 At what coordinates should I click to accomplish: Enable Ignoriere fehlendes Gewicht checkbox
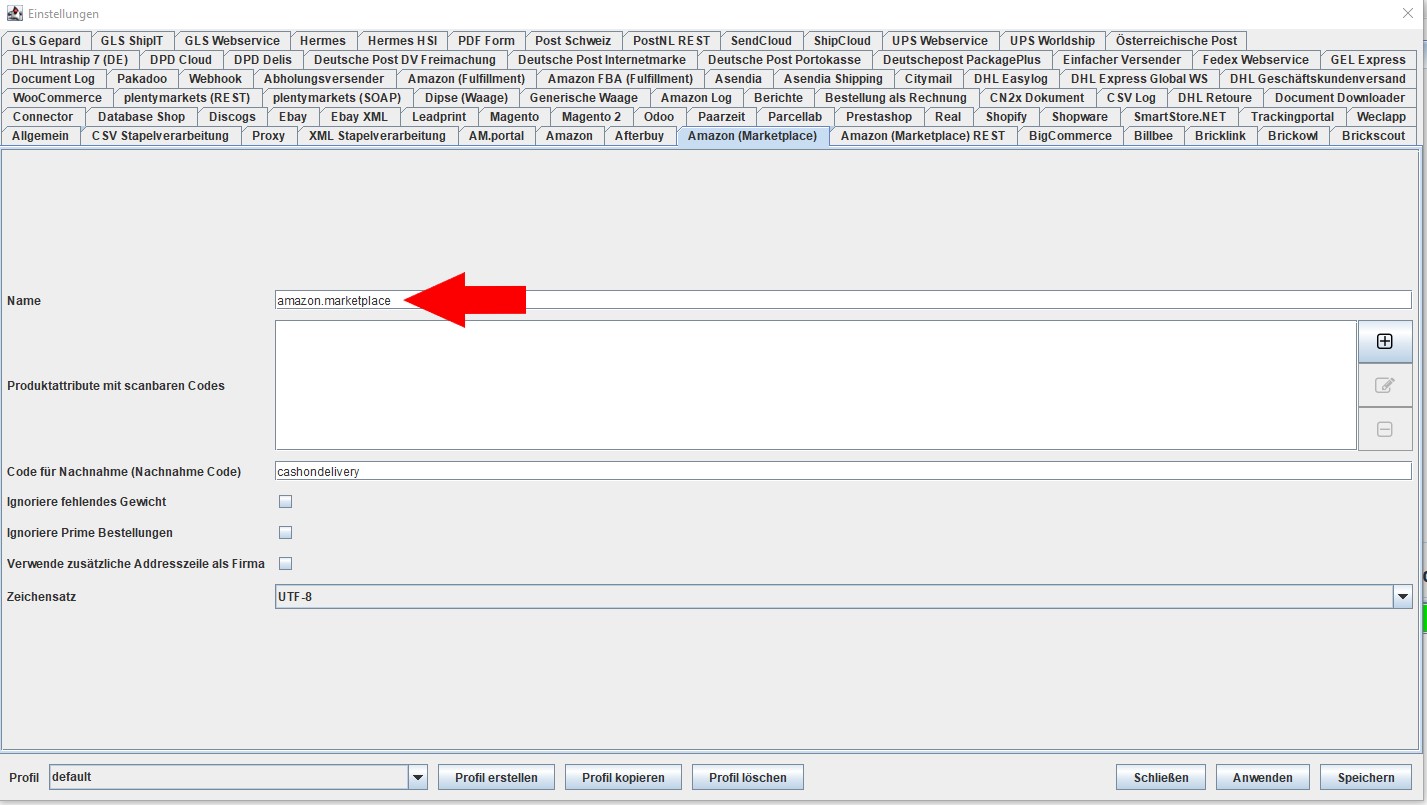click(285, 502)
